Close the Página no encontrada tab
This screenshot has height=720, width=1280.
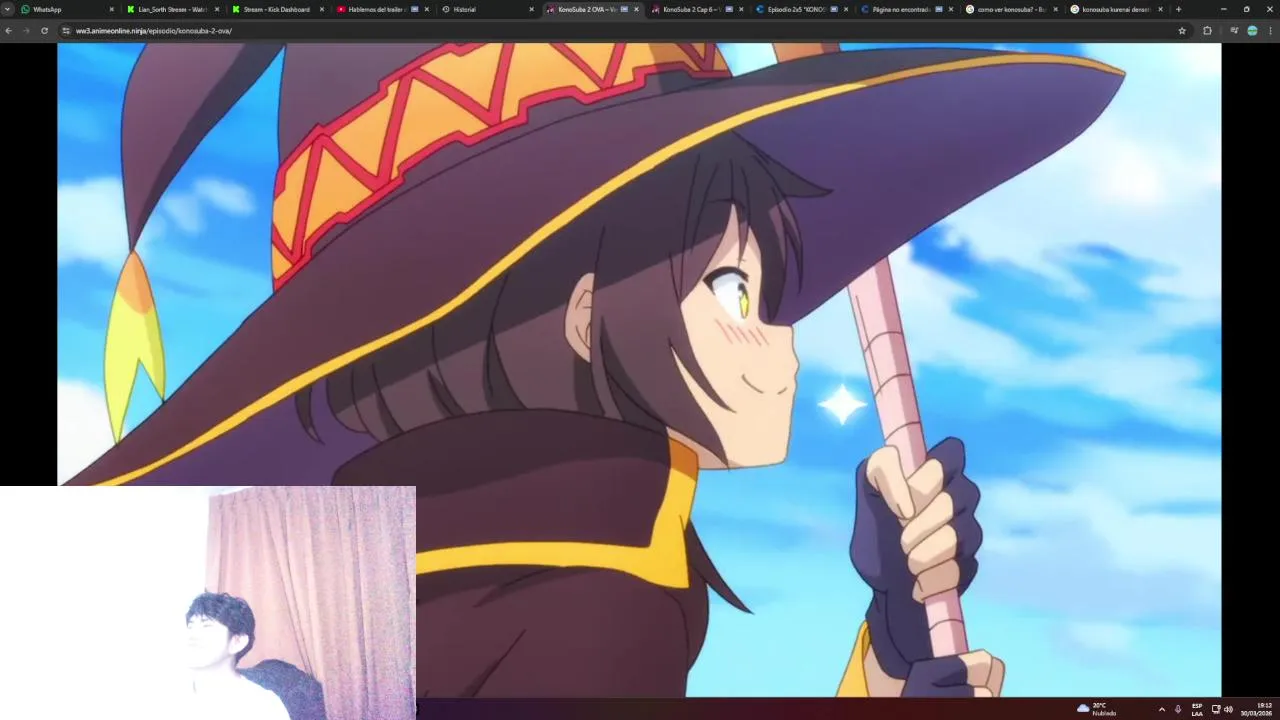951,9
